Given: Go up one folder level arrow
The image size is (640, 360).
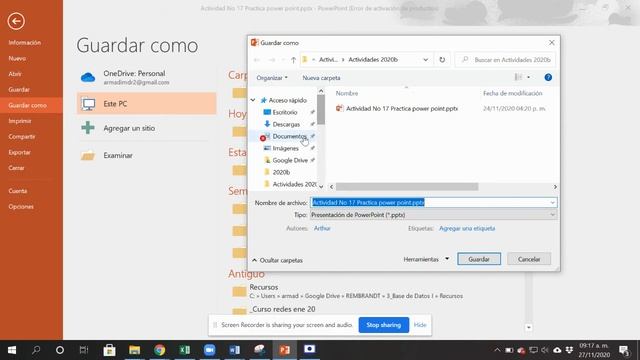Looking at the screenshot, I should (x=293, y=60).
